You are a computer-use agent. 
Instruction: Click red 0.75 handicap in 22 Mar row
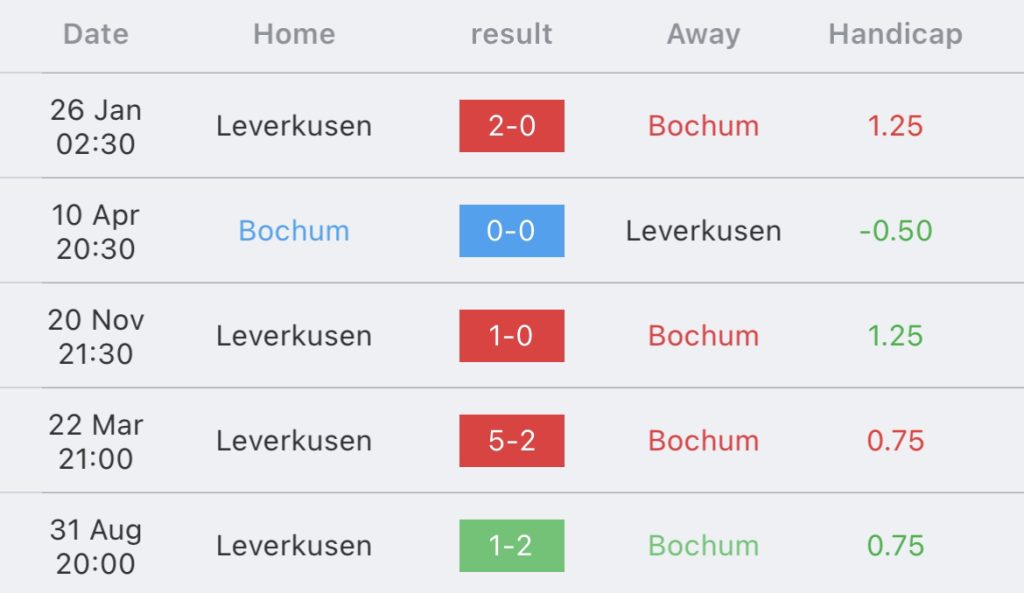(895, 441)
